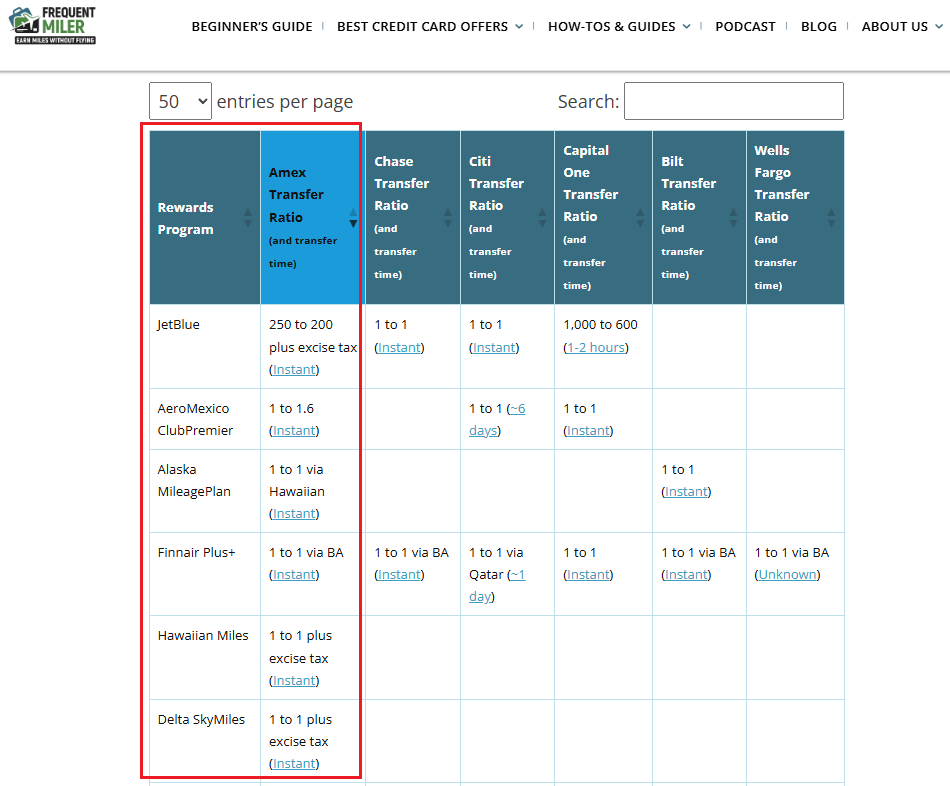Open AeroMexico Capital One Instant link
The image size is (950, 786).
click(588, 430)
